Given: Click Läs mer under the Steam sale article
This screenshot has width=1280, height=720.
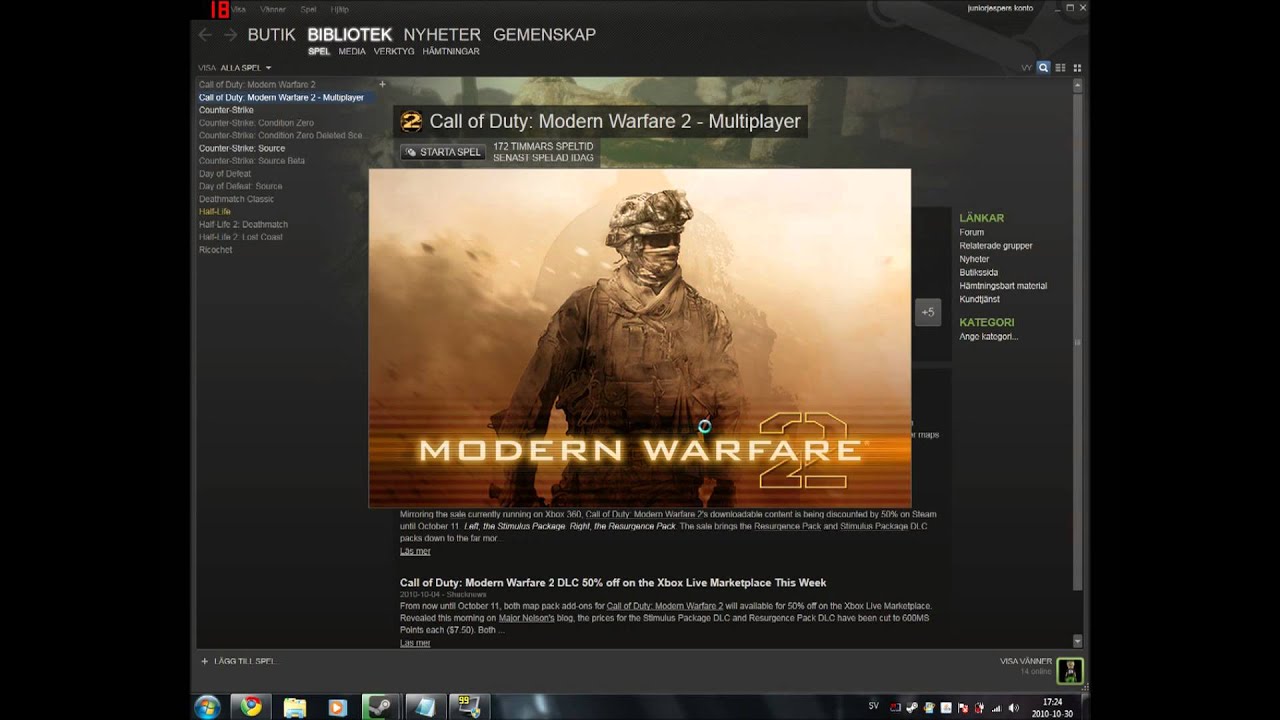Looking at the screenshot, I should coord(415,551).
